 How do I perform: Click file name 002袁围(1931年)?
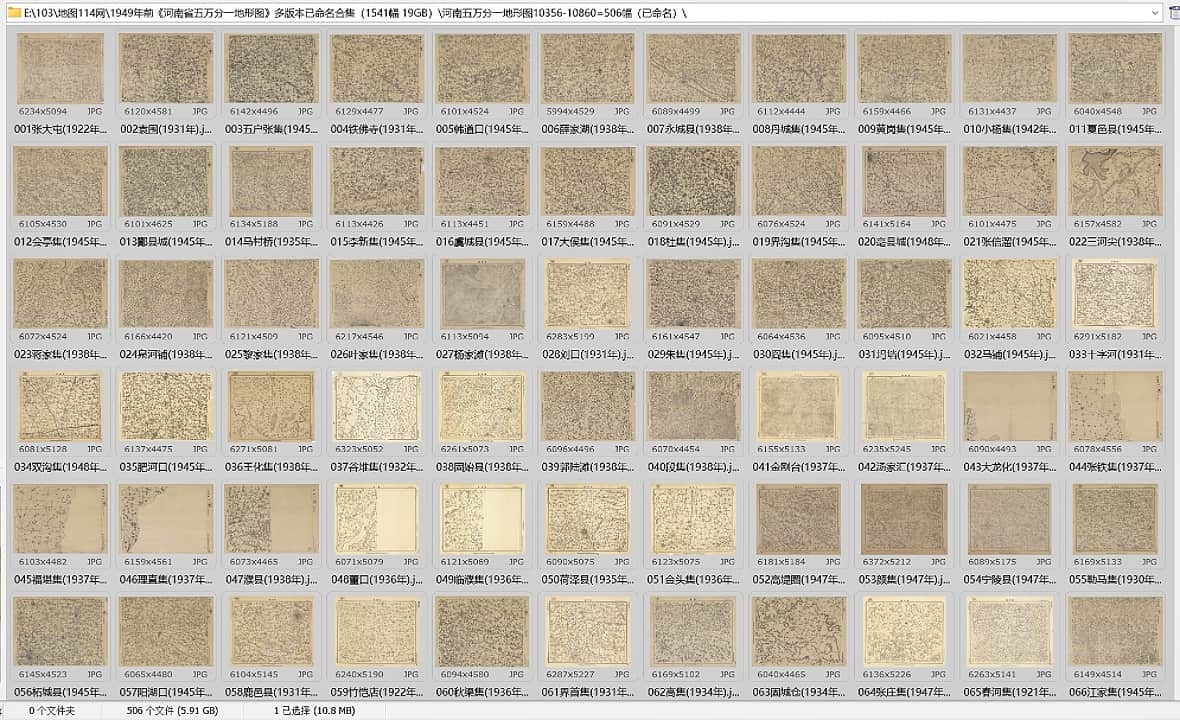(166, 129)
